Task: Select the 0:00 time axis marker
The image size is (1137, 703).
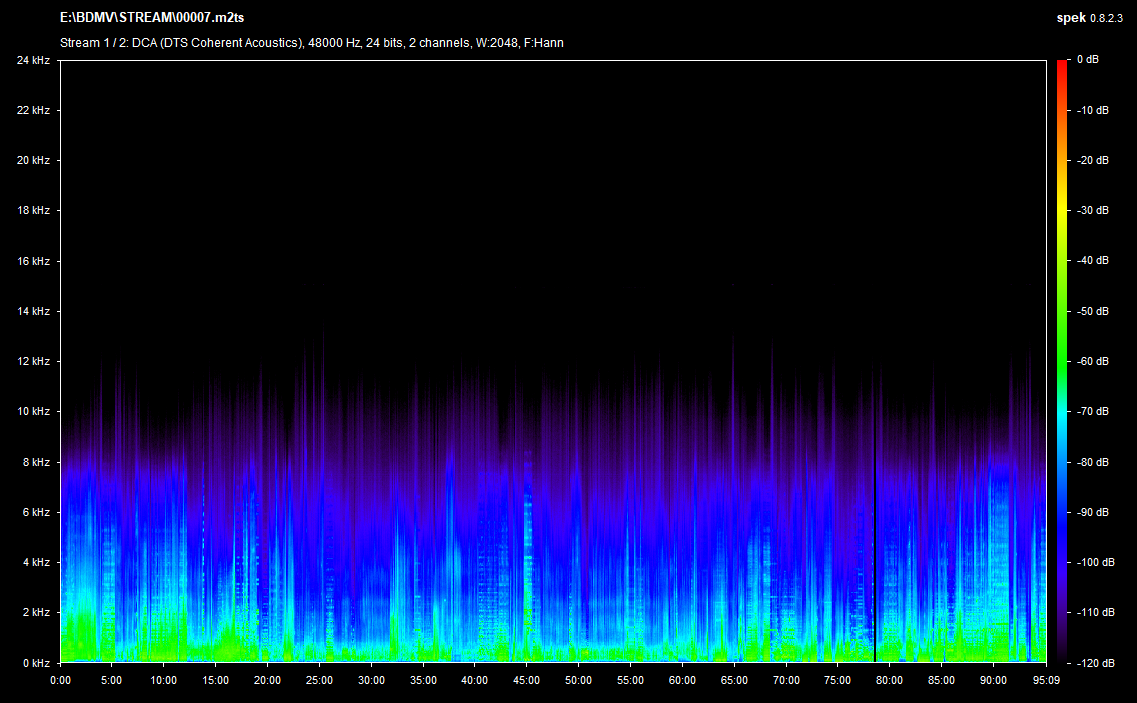Action: [x=60, y=680]
